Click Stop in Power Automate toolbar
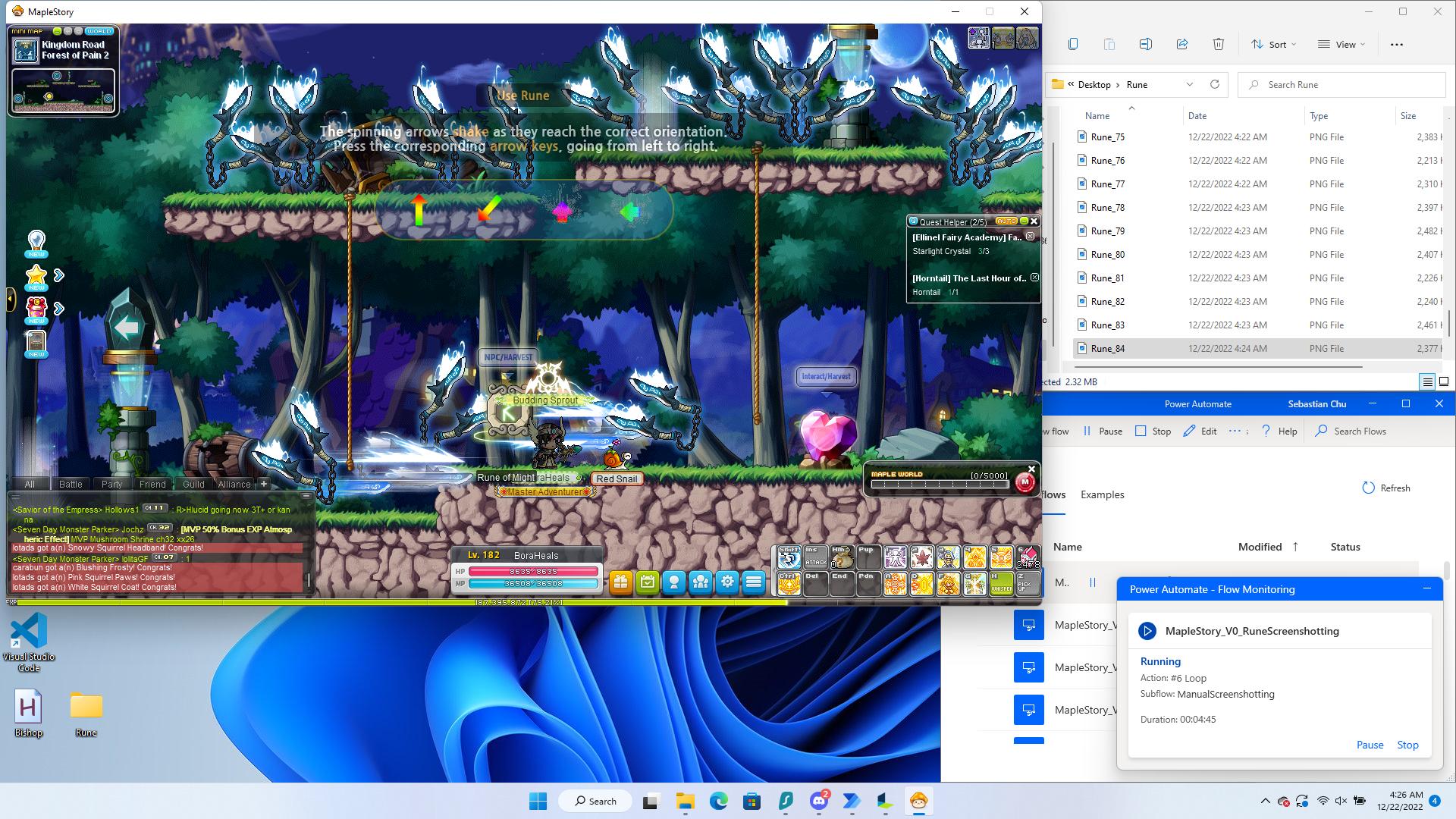The width and height of the screenshot is (1456, 819). [x=1153, y=431]
